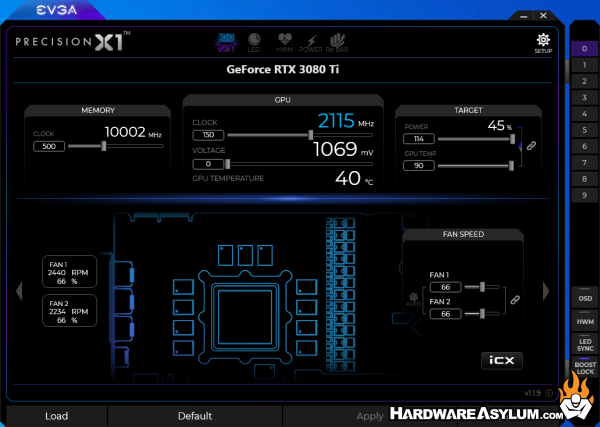Click the FAN 1 2440 RPM readout box
This screenshot has width=600, height=427.
[69, 272]
